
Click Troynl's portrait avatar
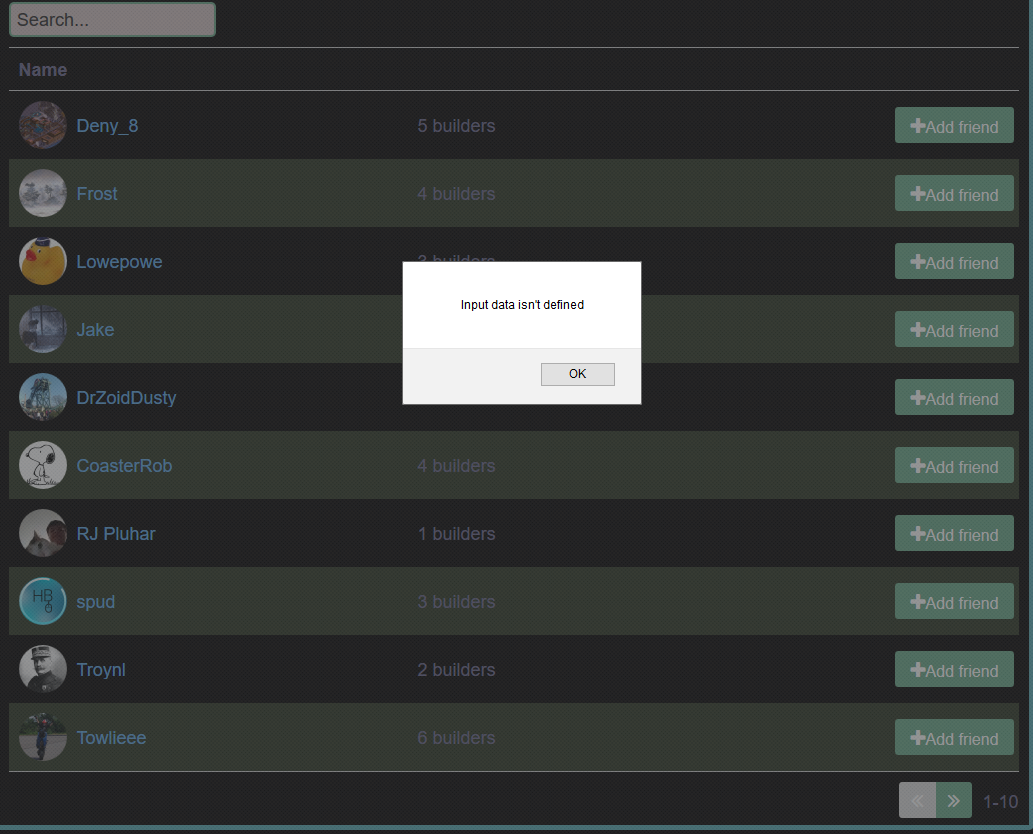pos(43,669)
